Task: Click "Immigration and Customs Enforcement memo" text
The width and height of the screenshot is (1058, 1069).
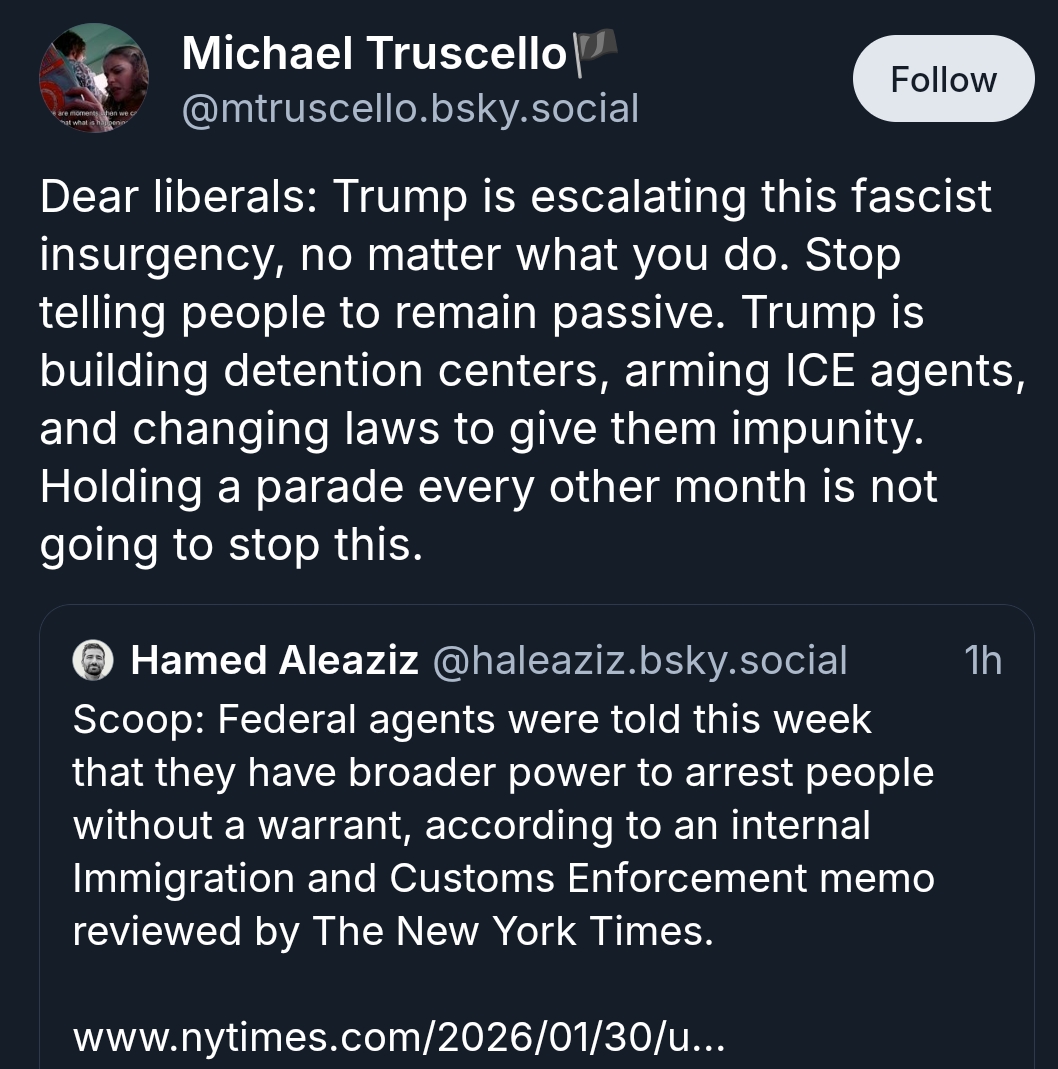Action: pos(503,878)
